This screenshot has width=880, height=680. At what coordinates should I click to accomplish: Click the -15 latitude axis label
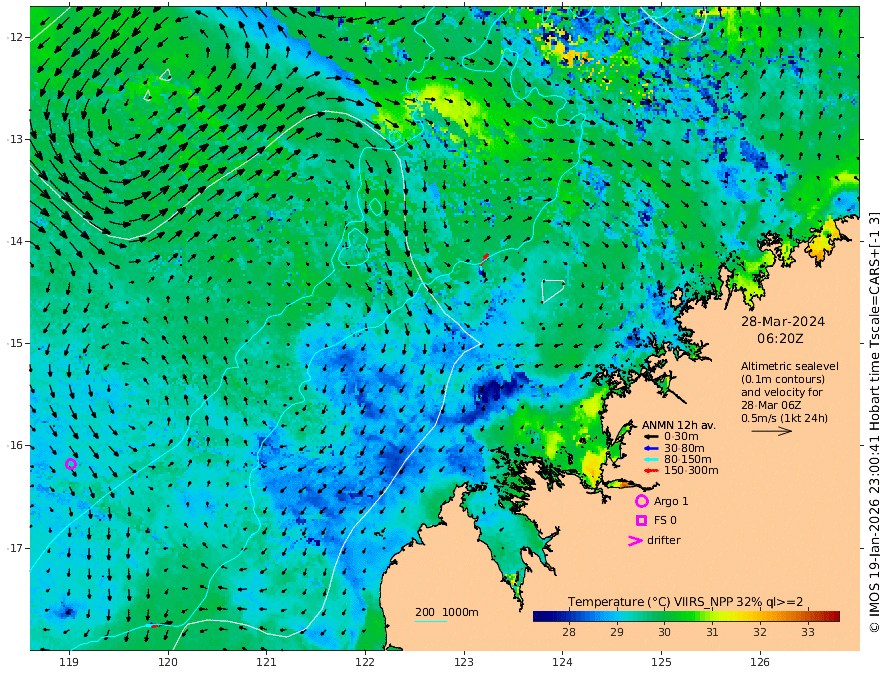click(x=15, y=343)
